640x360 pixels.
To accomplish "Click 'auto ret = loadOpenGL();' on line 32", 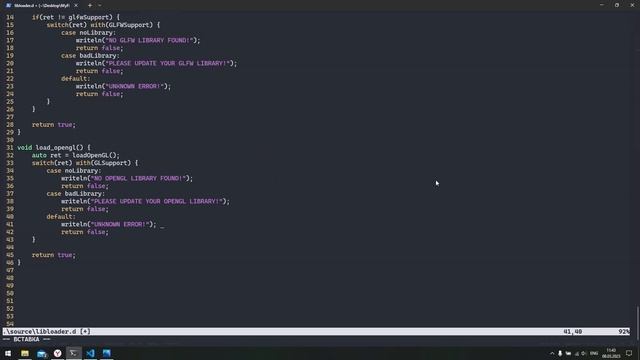I will pyautogui.click(x=76, y=156).
